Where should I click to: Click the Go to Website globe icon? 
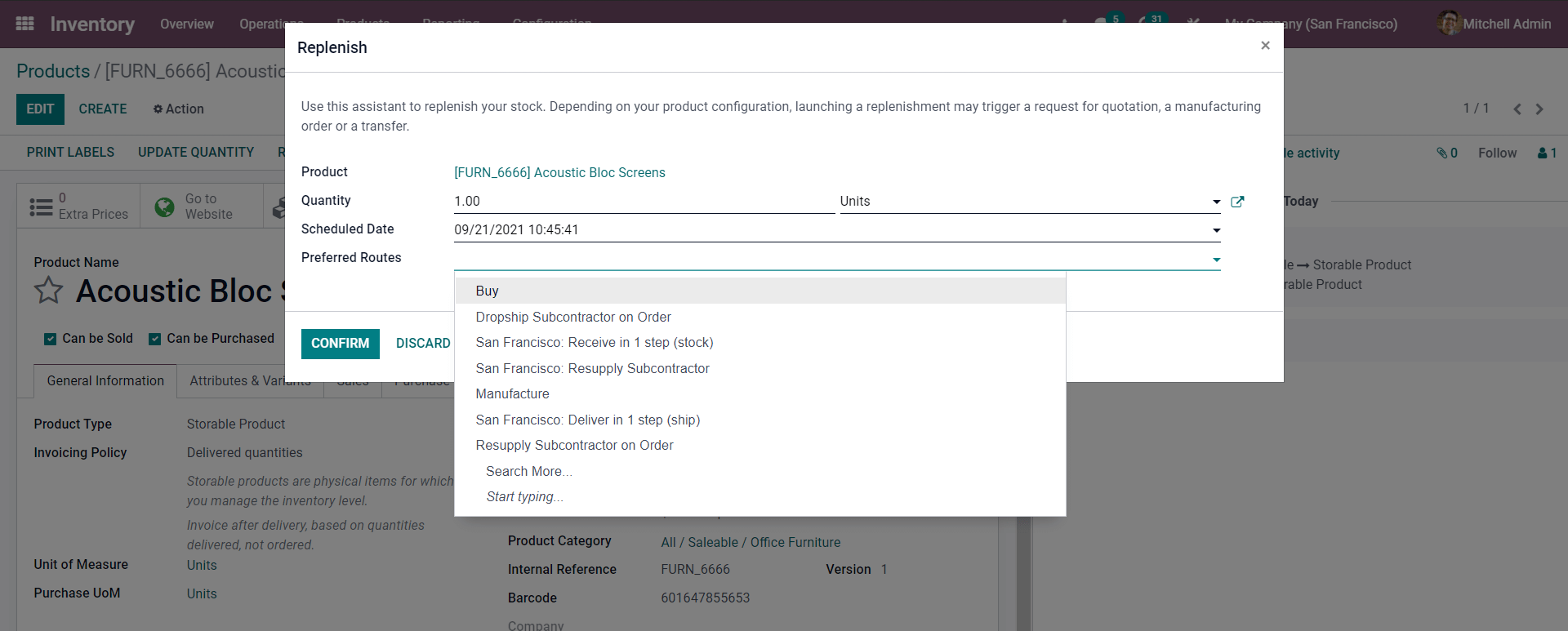pos(164,207)
